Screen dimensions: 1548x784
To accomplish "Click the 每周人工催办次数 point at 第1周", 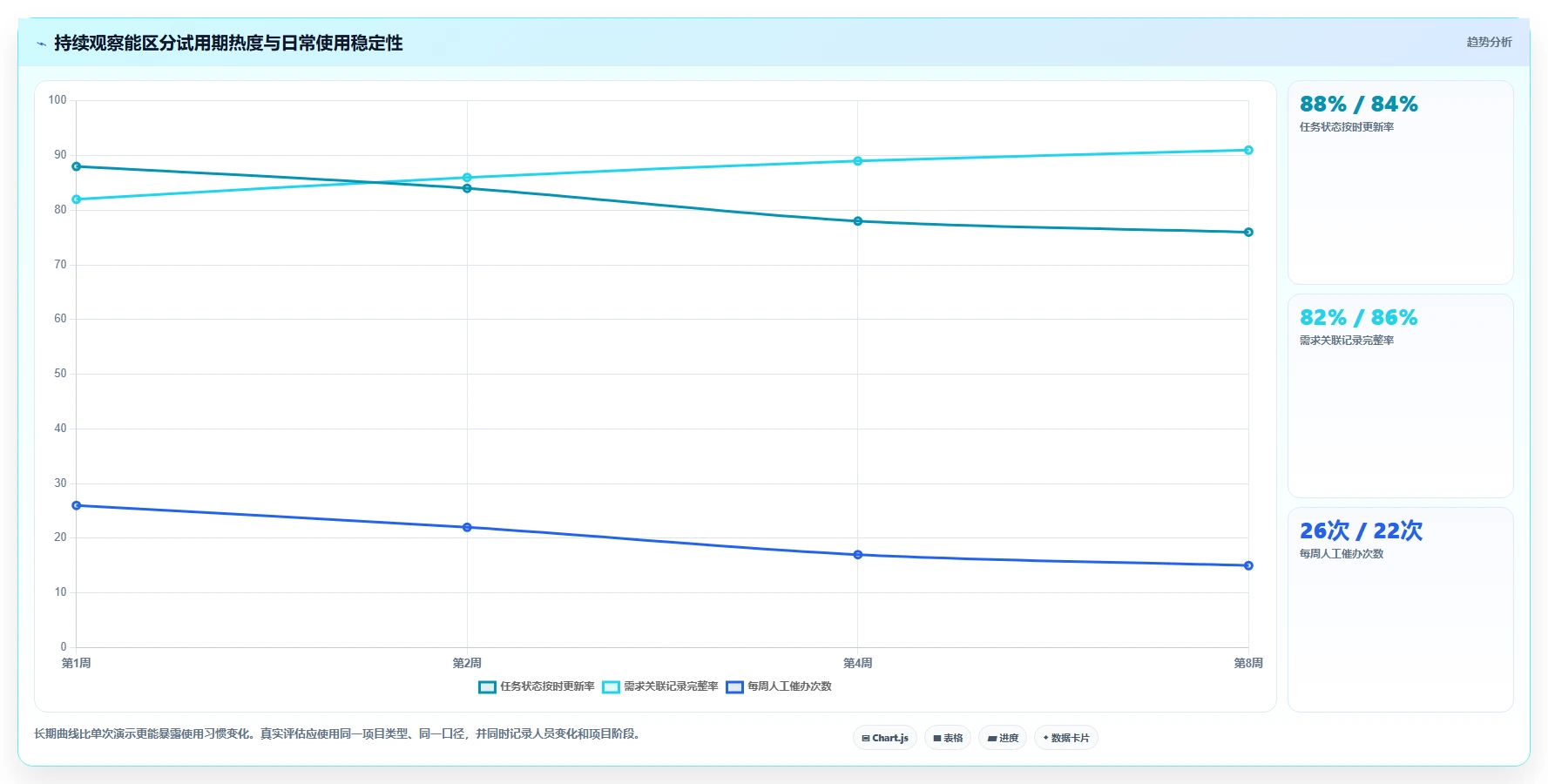I will [77, 505].
